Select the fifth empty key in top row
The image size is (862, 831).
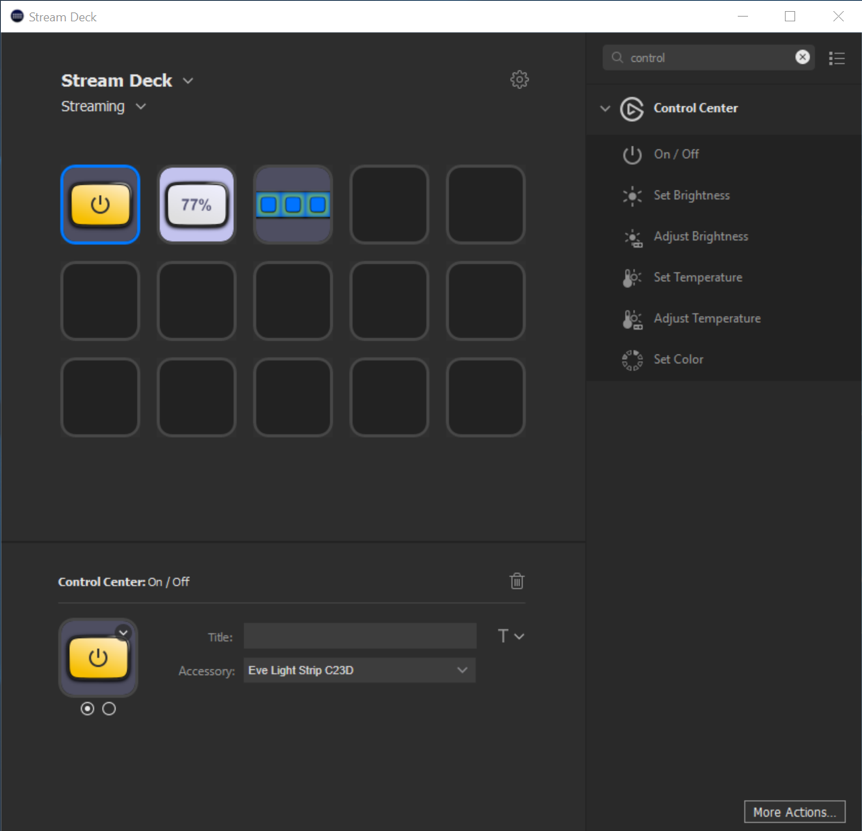485,204
